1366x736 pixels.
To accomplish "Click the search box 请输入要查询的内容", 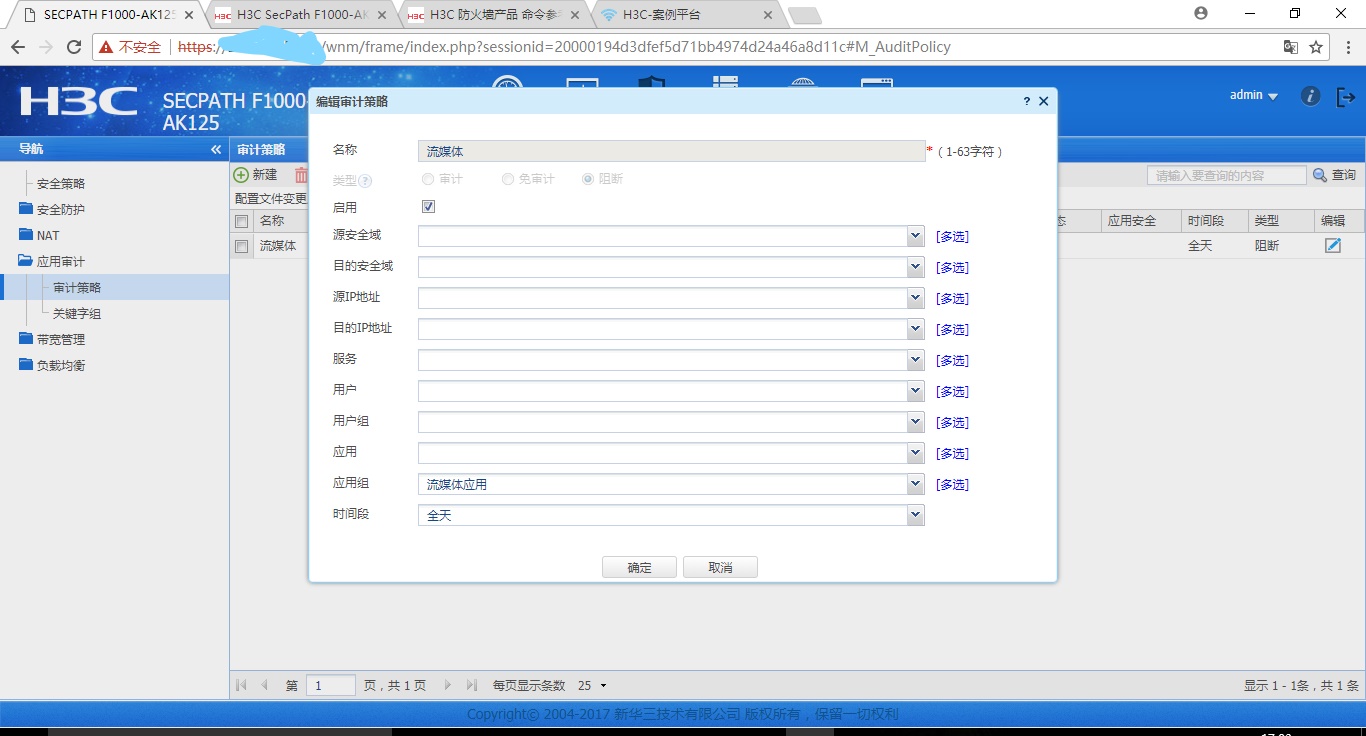I will point(1227,175).
